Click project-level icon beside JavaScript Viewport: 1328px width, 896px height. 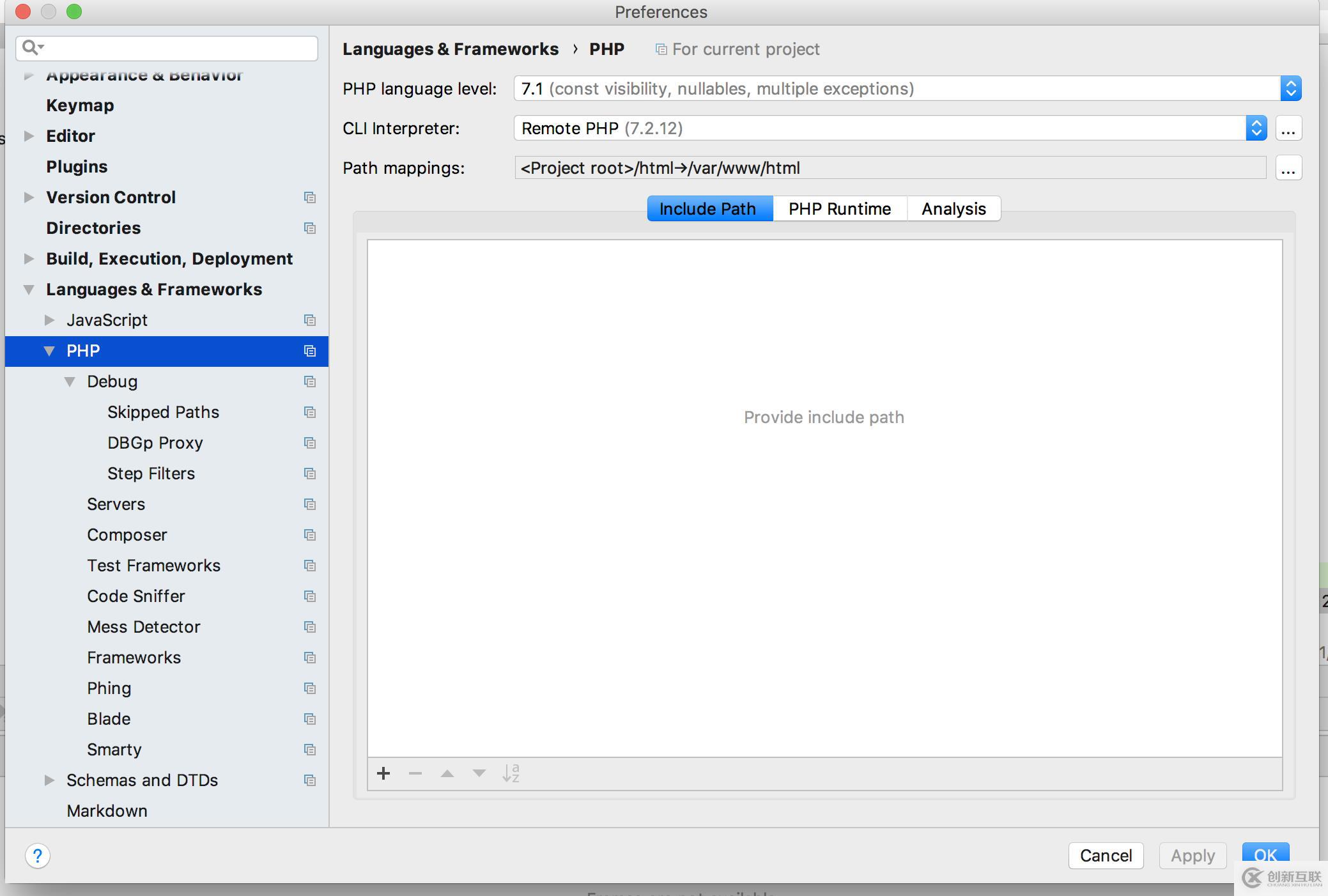(310, 320)
